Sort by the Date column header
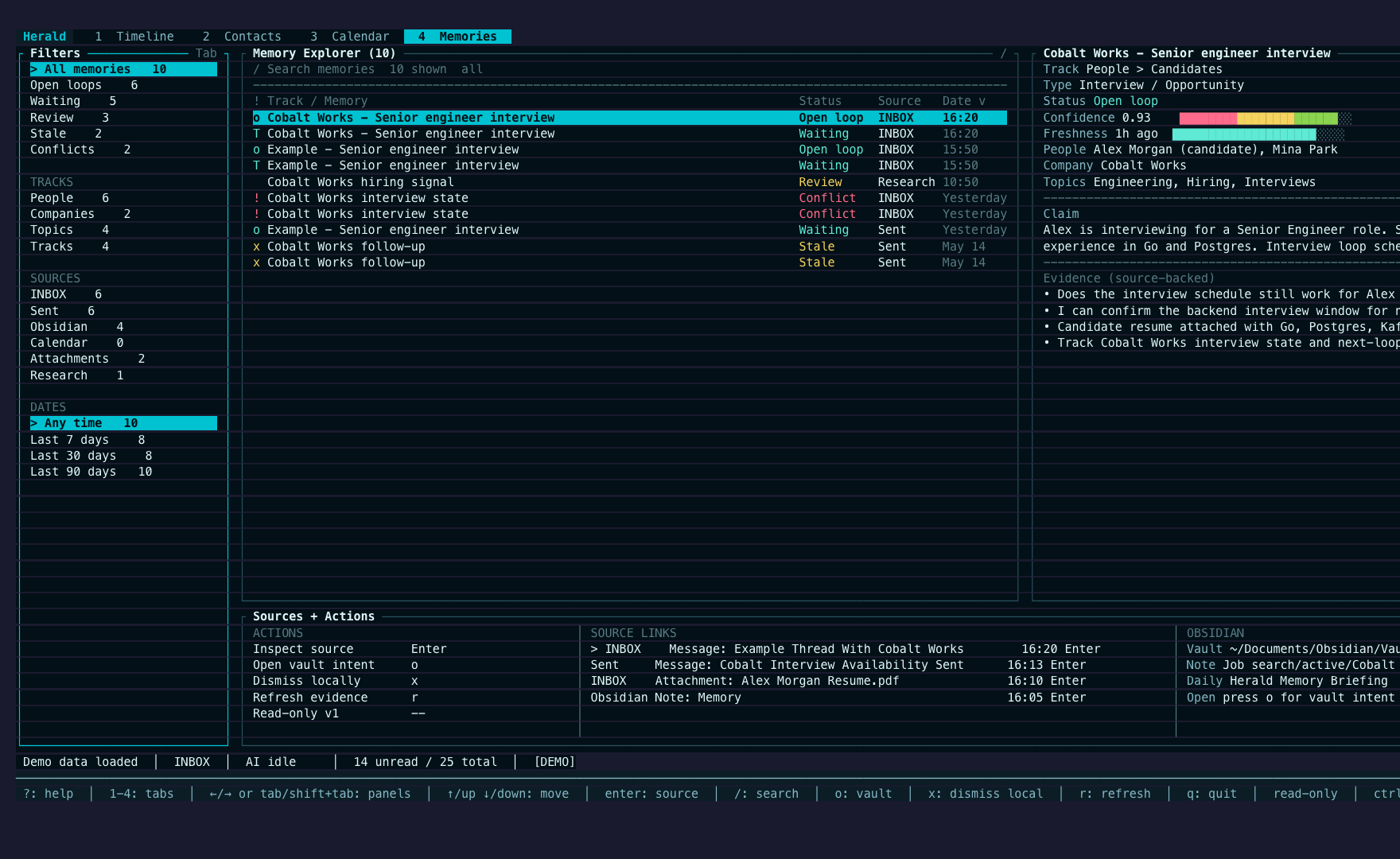The width and height of the screenshot is (1400, 859). [x=963, y=101]
